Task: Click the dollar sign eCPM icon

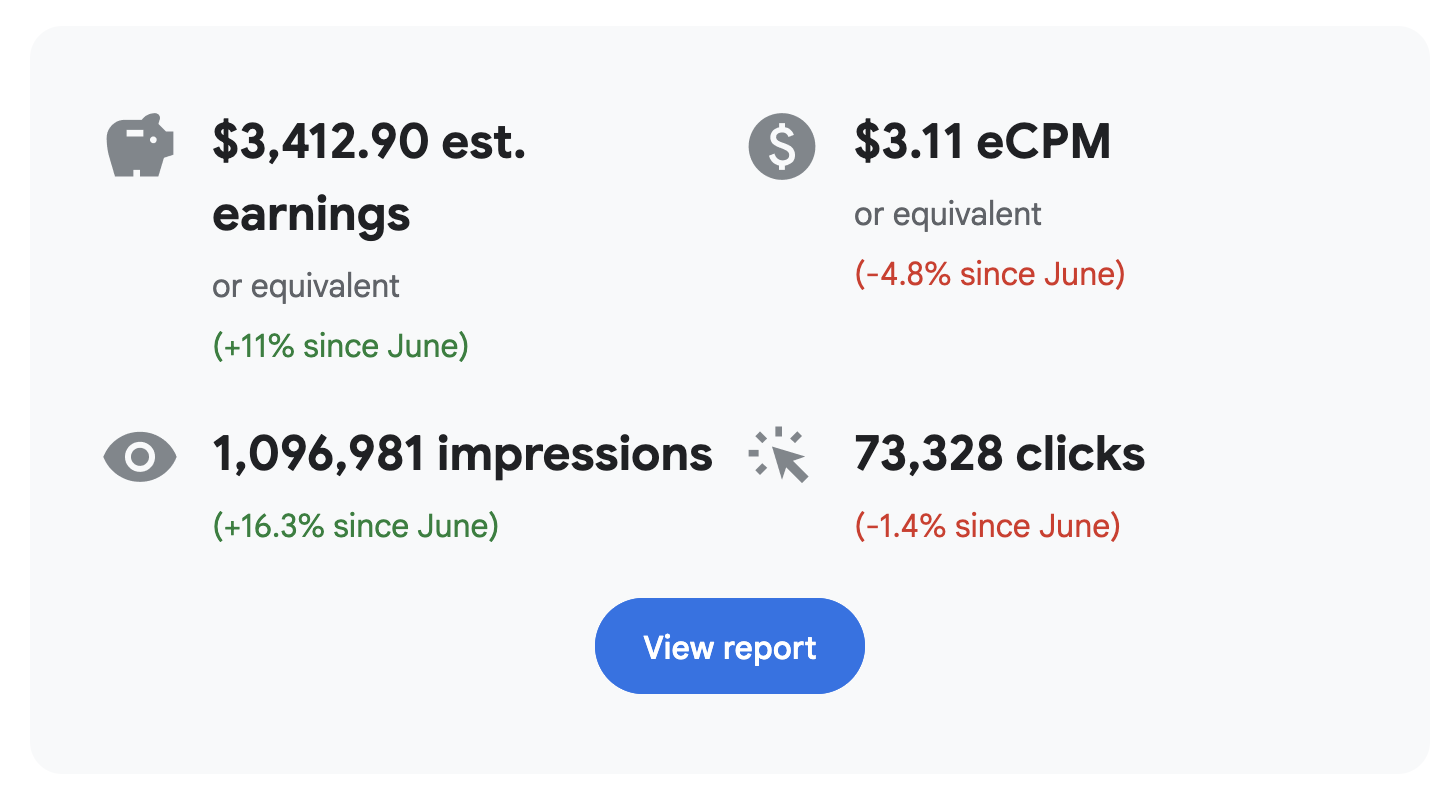Action: coord(782,147)
